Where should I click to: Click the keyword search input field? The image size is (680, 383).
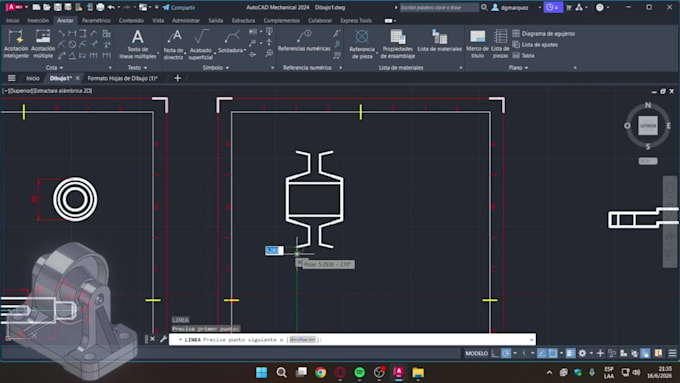pos(439,7)
